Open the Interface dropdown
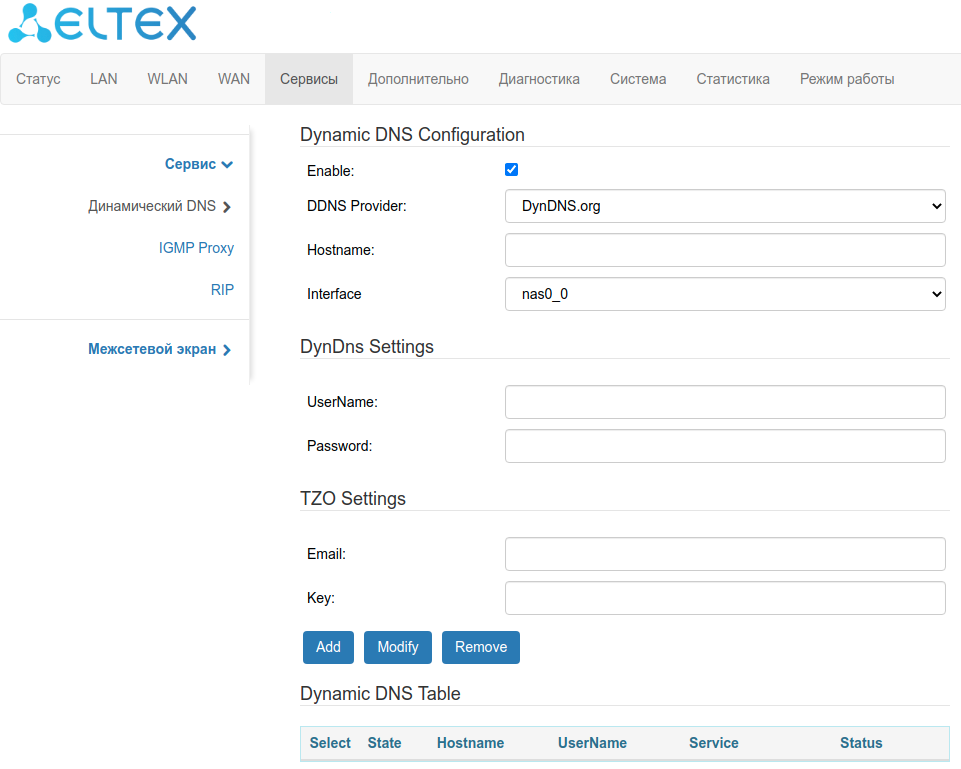The image size is (961, 769). point(725,294)
